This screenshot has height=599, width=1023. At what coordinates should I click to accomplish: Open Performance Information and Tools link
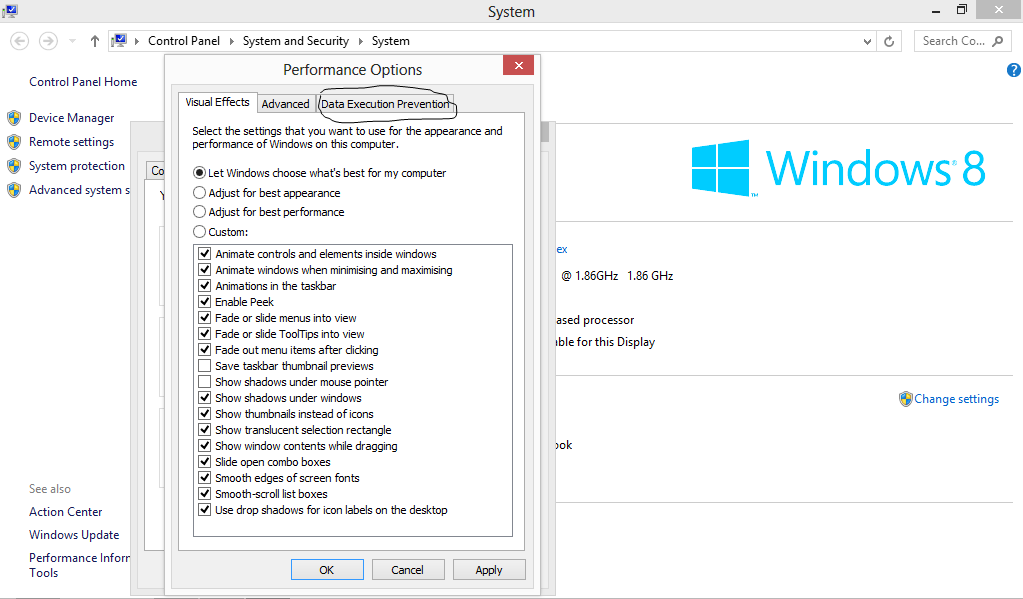point(79,565)
